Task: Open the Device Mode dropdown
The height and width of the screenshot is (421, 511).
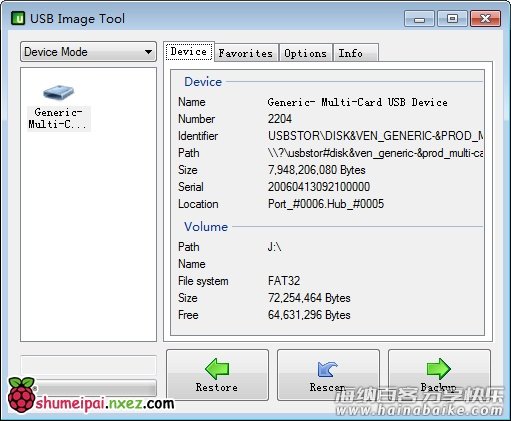Action: 88,52
